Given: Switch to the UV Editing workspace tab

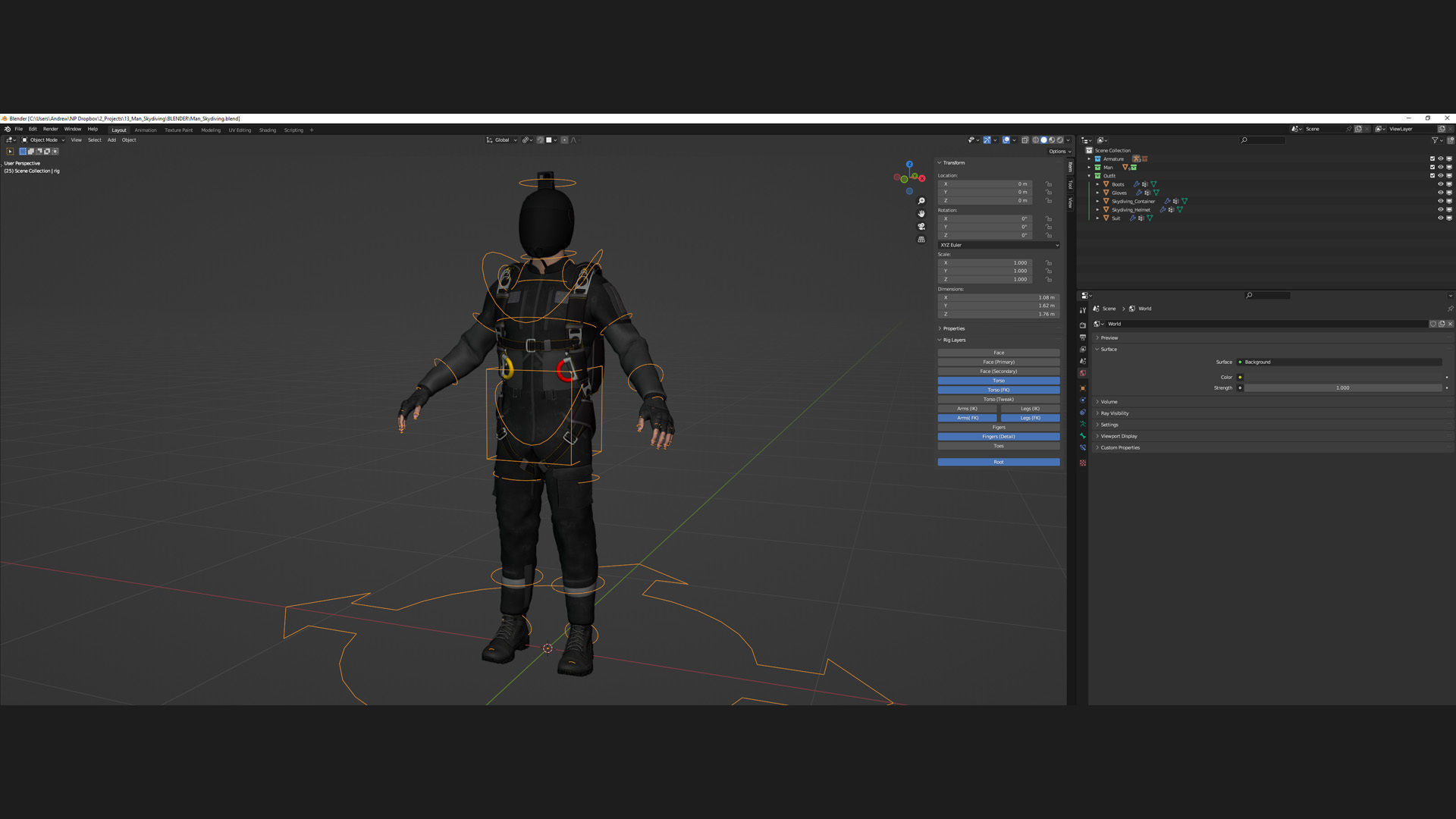Looking at the screenshot, I should (240, 130).
